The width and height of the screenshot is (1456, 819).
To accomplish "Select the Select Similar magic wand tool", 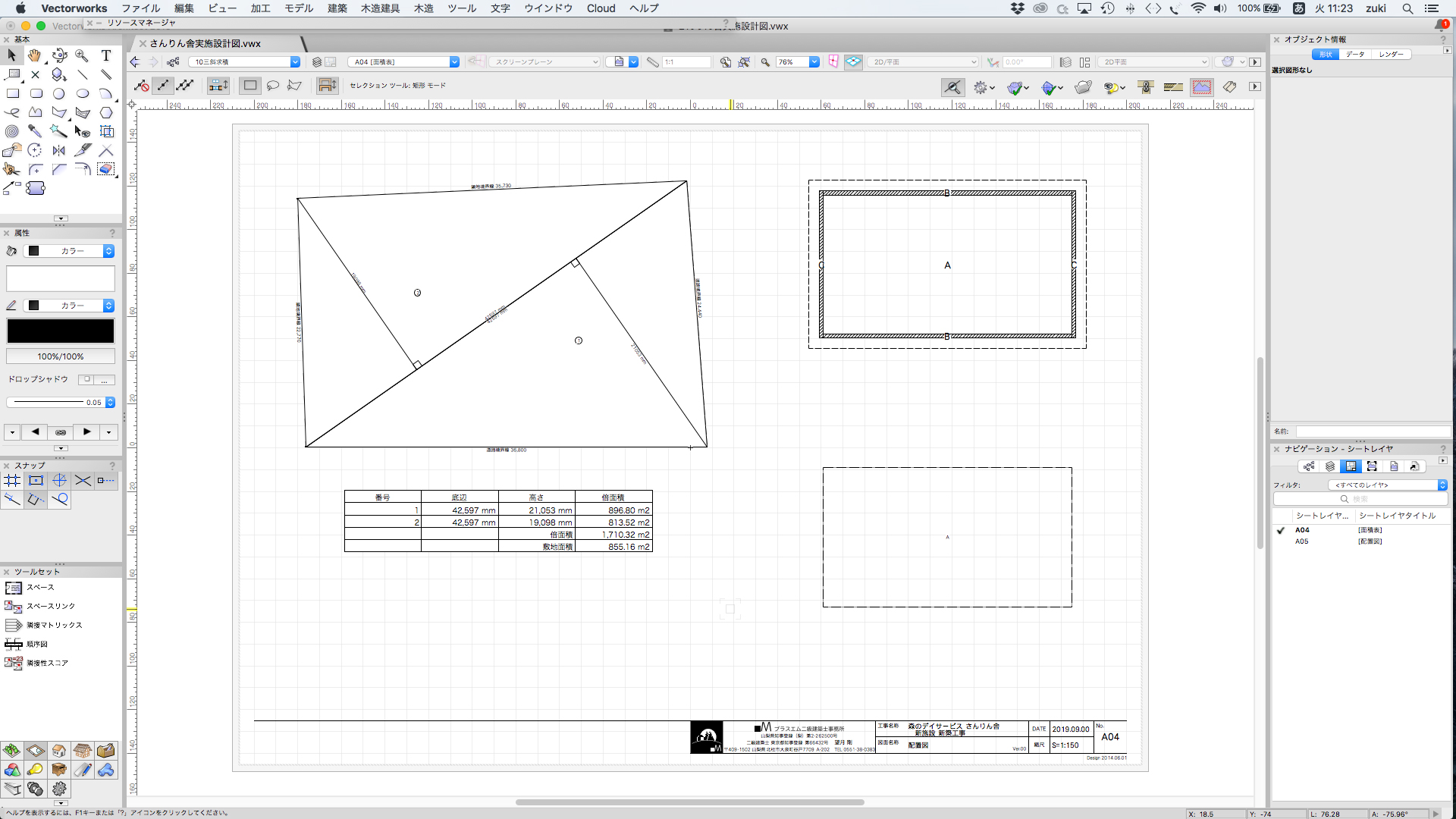I will point(59,131).
